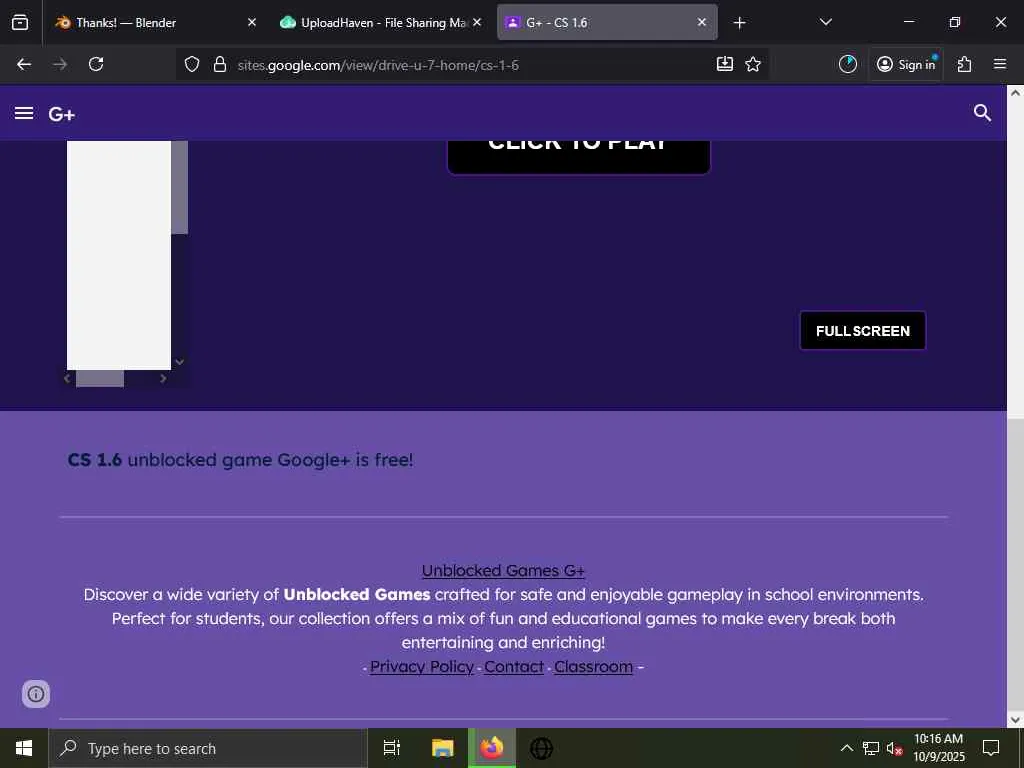Open tracking protection shield icon

(x=191, y=64)
